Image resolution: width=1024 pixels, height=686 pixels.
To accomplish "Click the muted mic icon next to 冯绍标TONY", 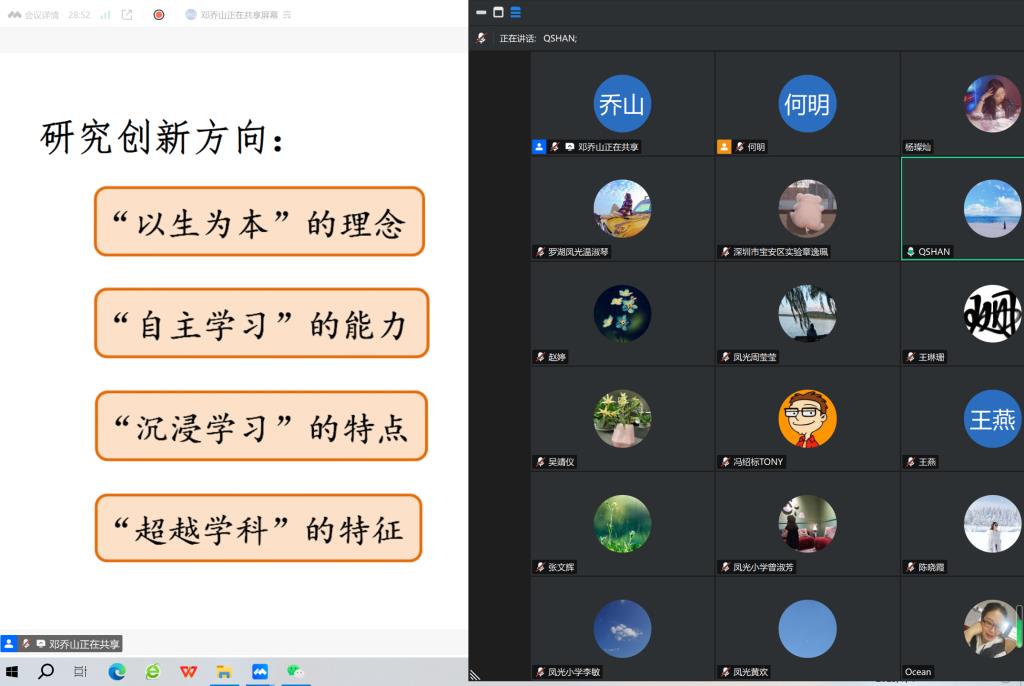I will (x=725, y=462).
